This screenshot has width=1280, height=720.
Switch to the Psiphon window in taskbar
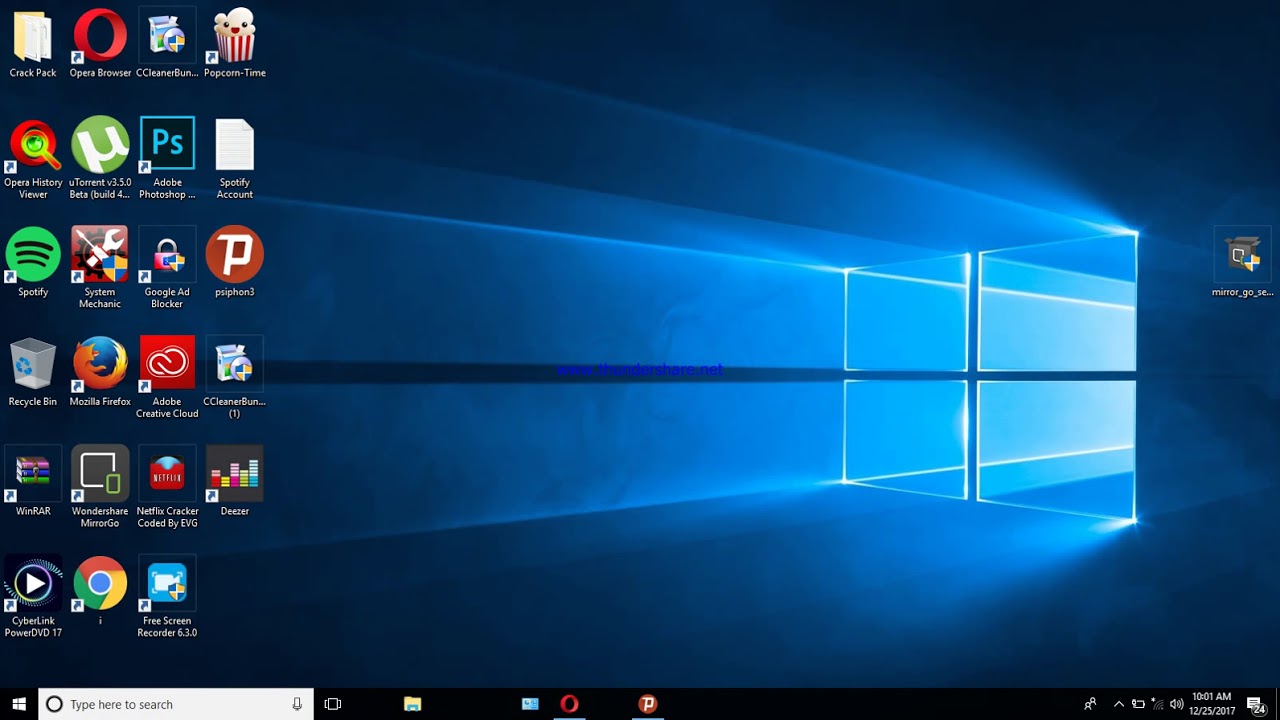pos(648,704)
